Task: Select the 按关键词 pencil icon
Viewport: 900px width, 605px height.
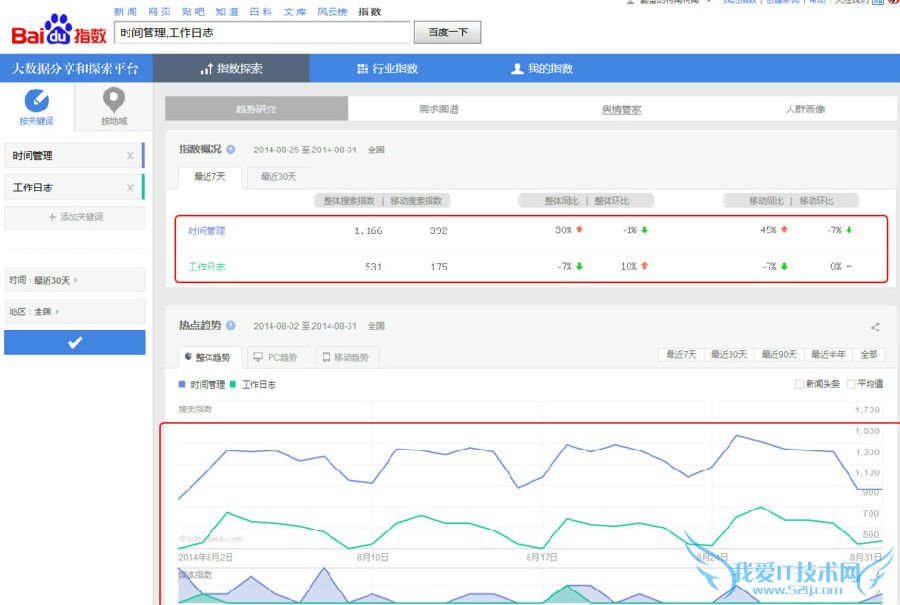Action: [36, 101]
